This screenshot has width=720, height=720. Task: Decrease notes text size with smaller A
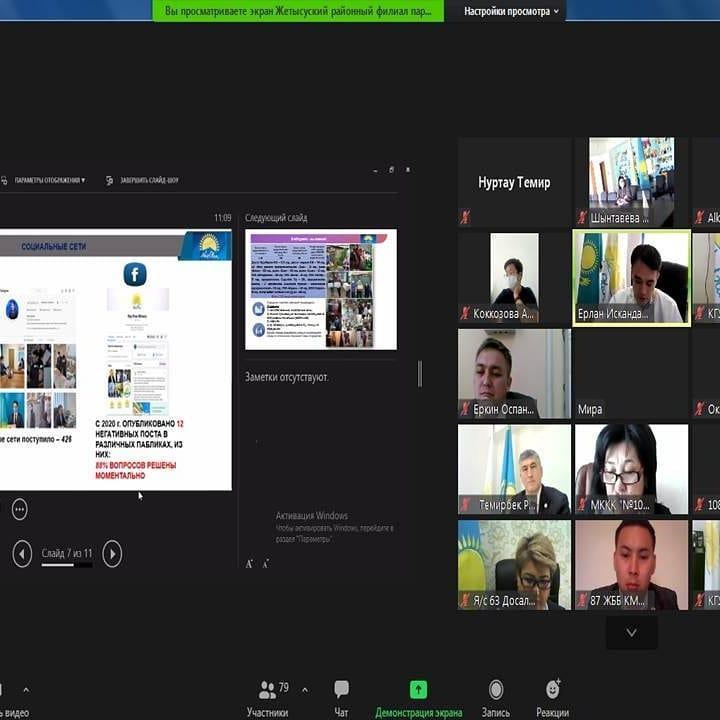(x=265, y=564)
